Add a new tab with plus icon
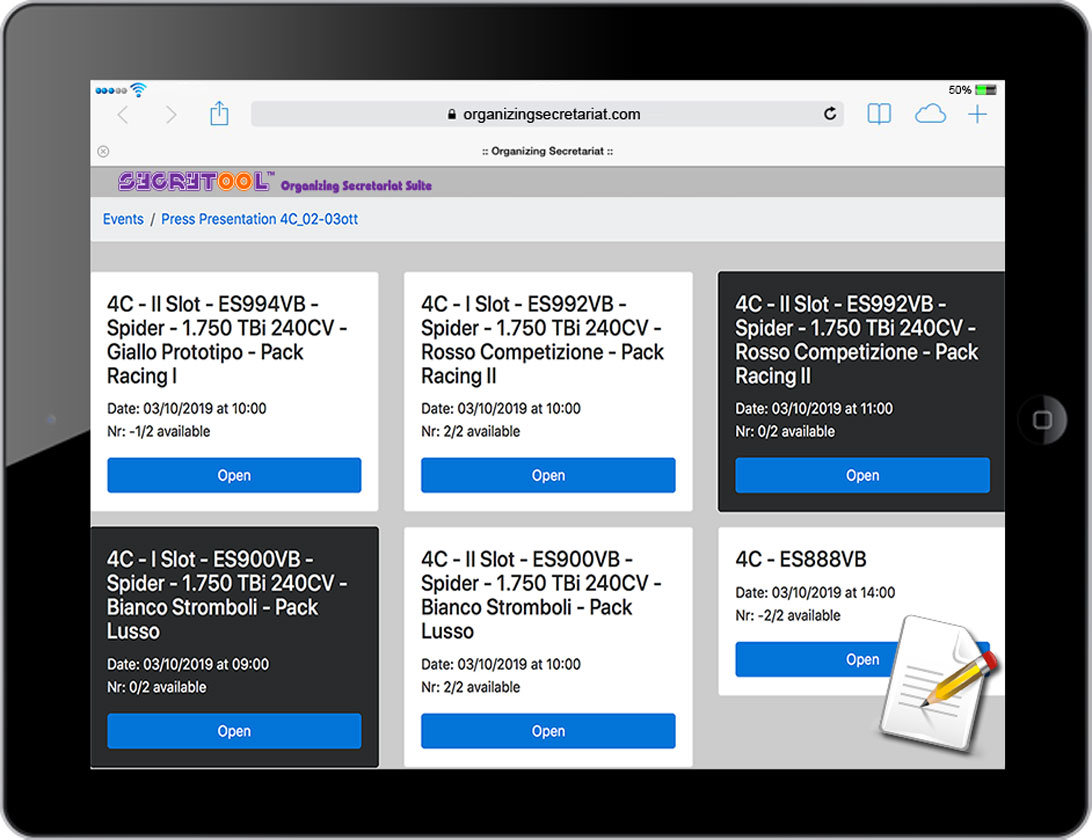The height and width of the screenshot is (840, 1092). (978, 114)
